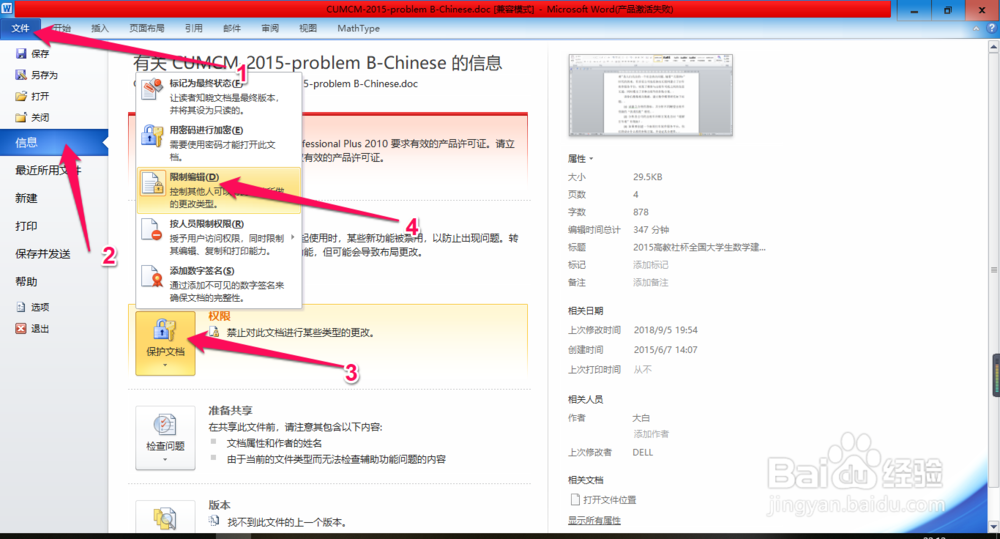Click the Add comments (添加备注) field

(651, 283)
